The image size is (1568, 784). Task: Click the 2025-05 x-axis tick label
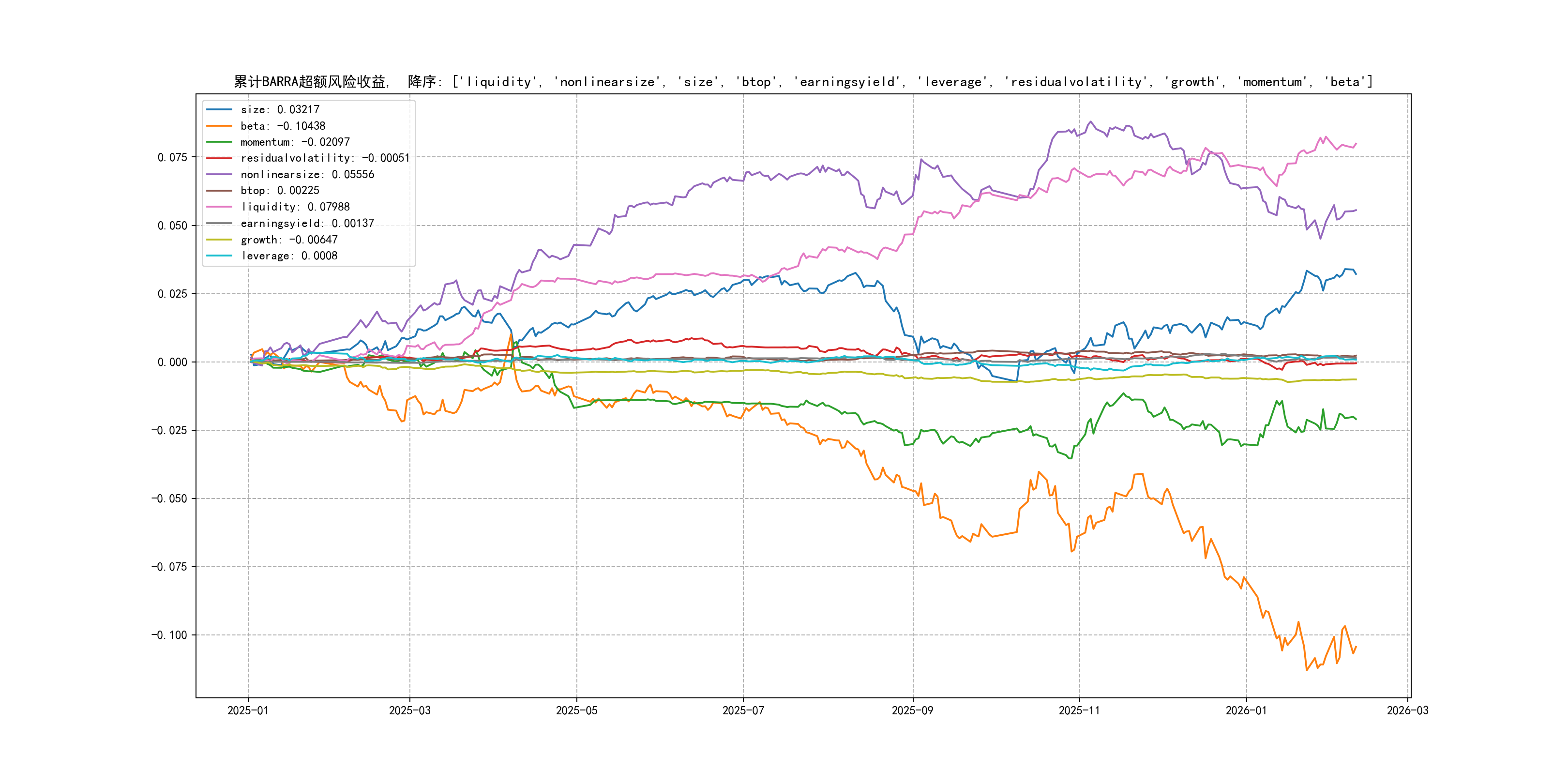pos(576,710)
